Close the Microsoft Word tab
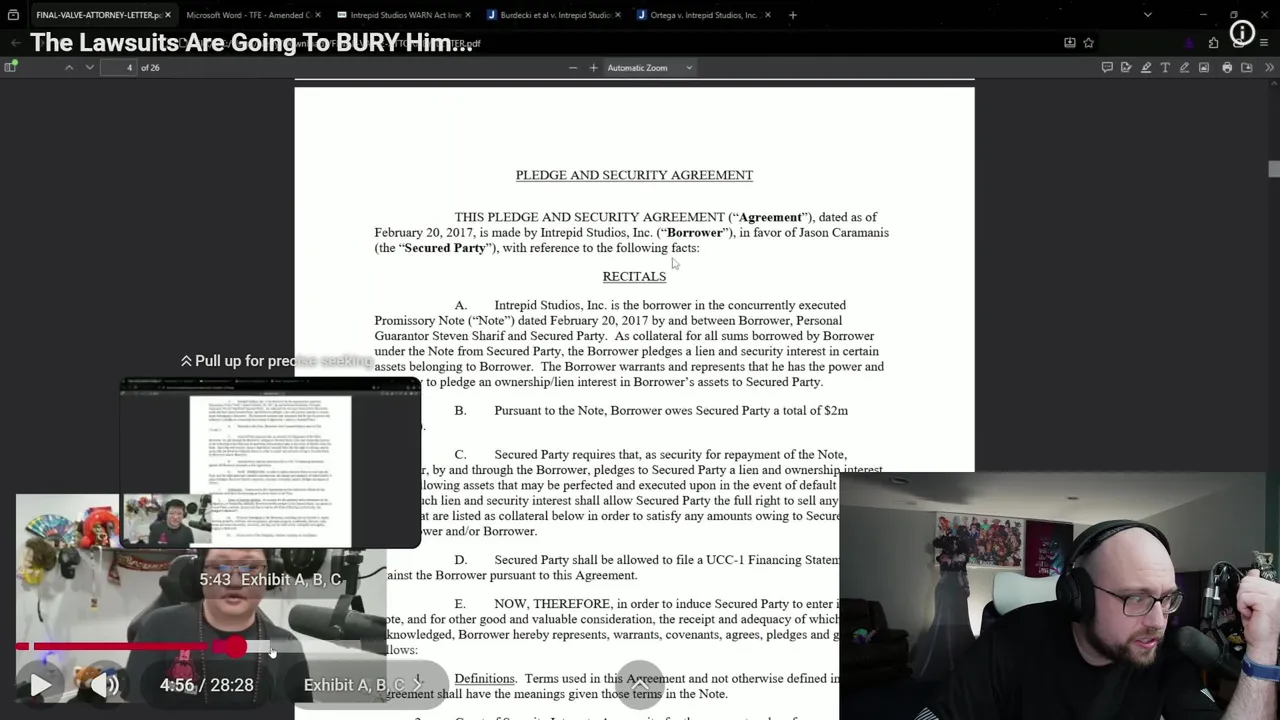The image size is (1280, 720). (x=318, y=15)
